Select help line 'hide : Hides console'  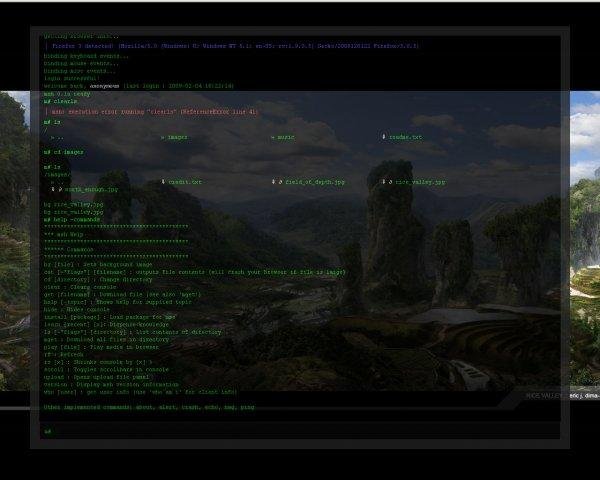point(77,309)
